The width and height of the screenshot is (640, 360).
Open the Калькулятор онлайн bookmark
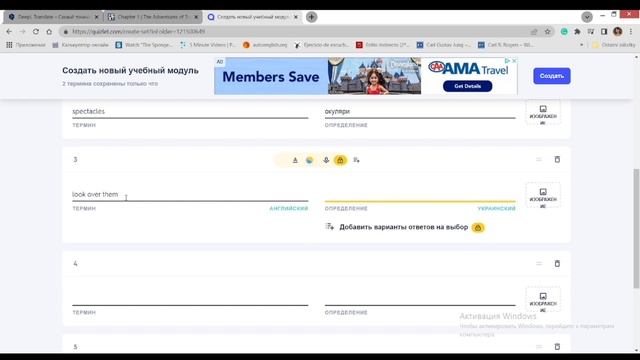coord(80,45)
